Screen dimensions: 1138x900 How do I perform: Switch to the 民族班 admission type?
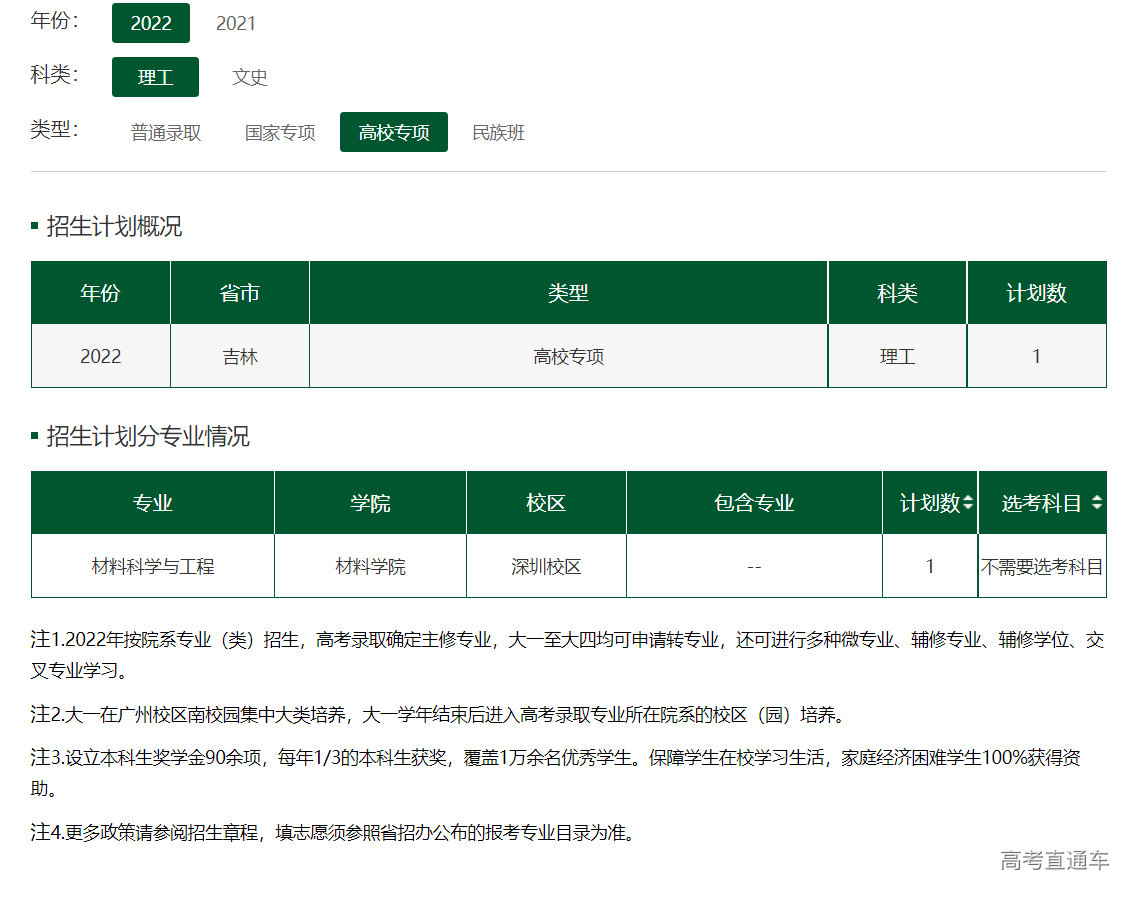[498, 133]
